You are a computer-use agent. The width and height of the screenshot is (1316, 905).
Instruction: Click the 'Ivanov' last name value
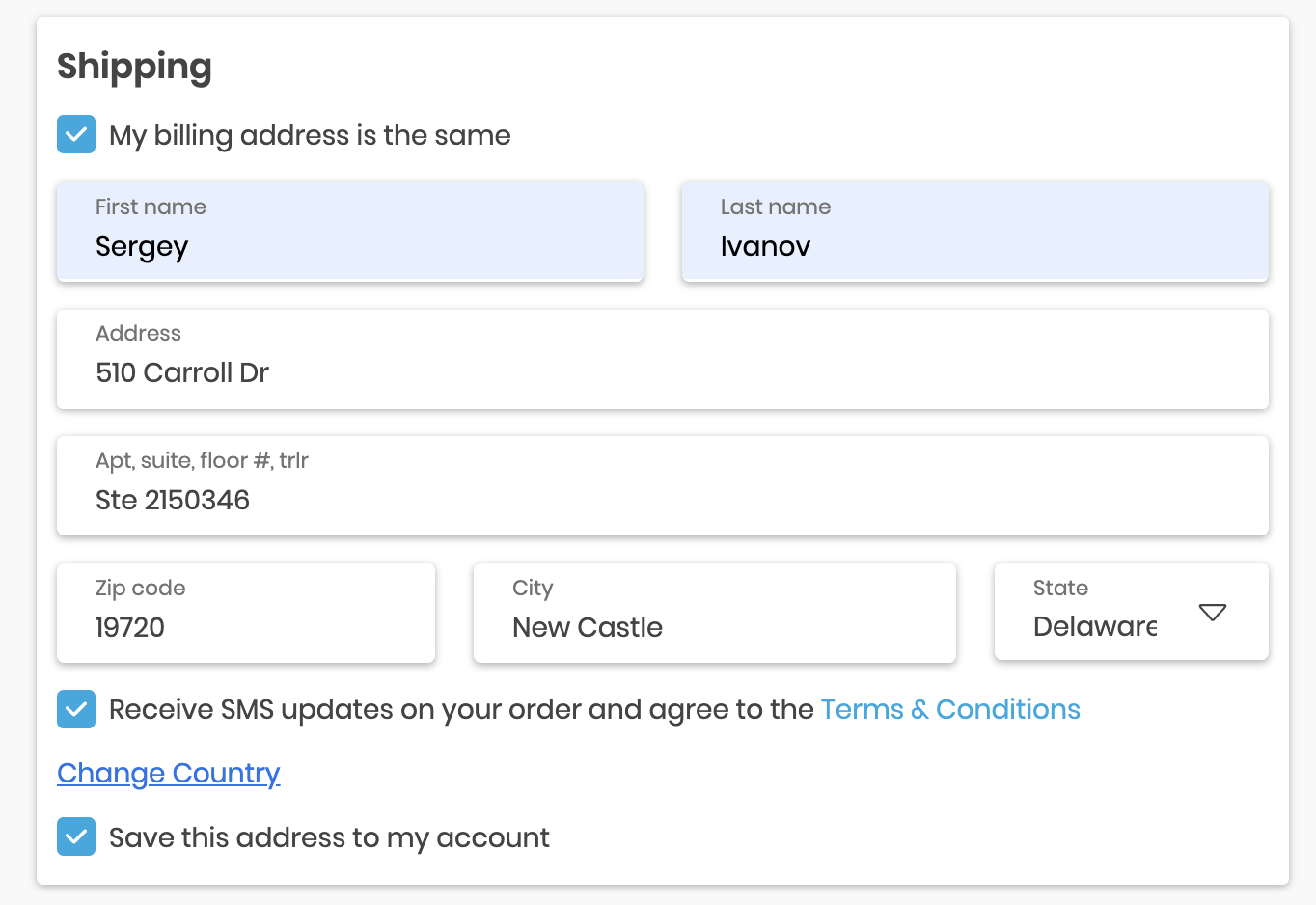point(765,246)
